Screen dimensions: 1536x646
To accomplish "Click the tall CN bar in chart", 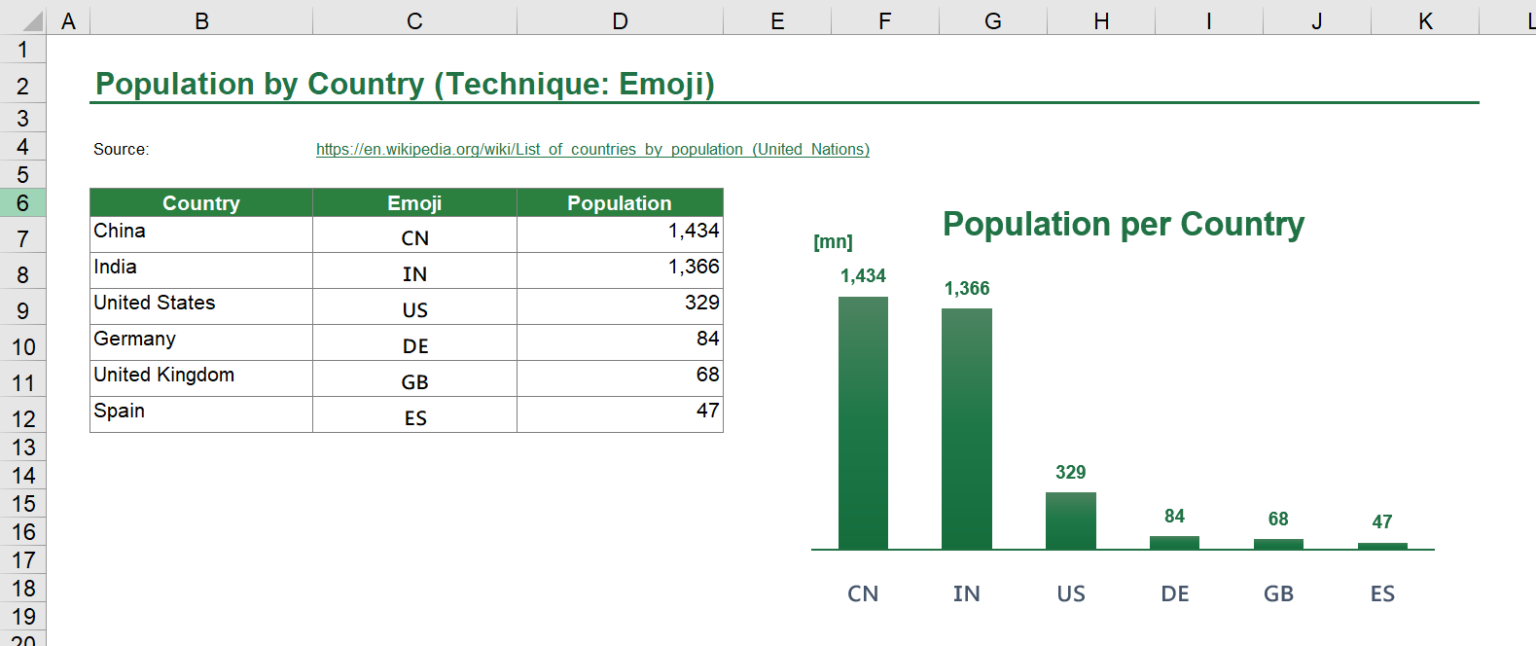I will click(862, 423).
